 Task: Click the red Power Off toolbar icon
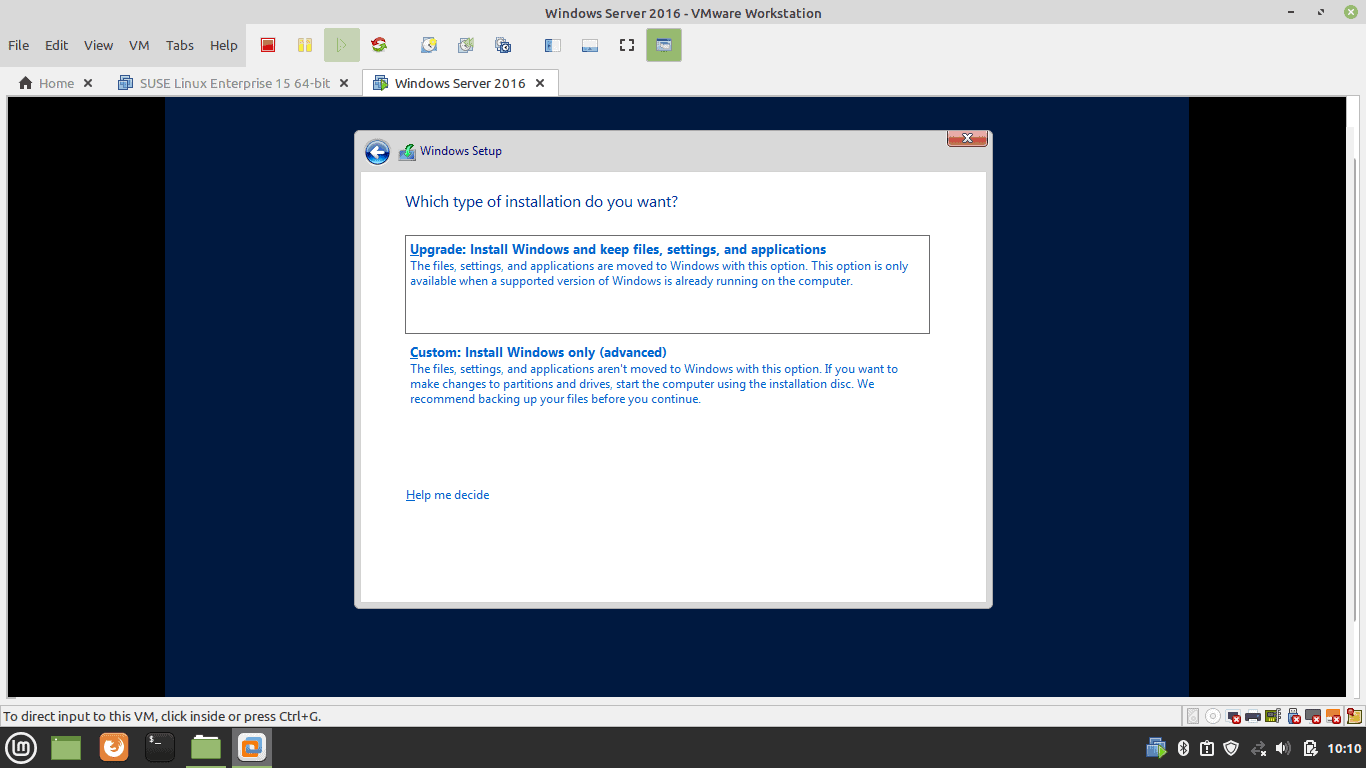click(268, 45)
